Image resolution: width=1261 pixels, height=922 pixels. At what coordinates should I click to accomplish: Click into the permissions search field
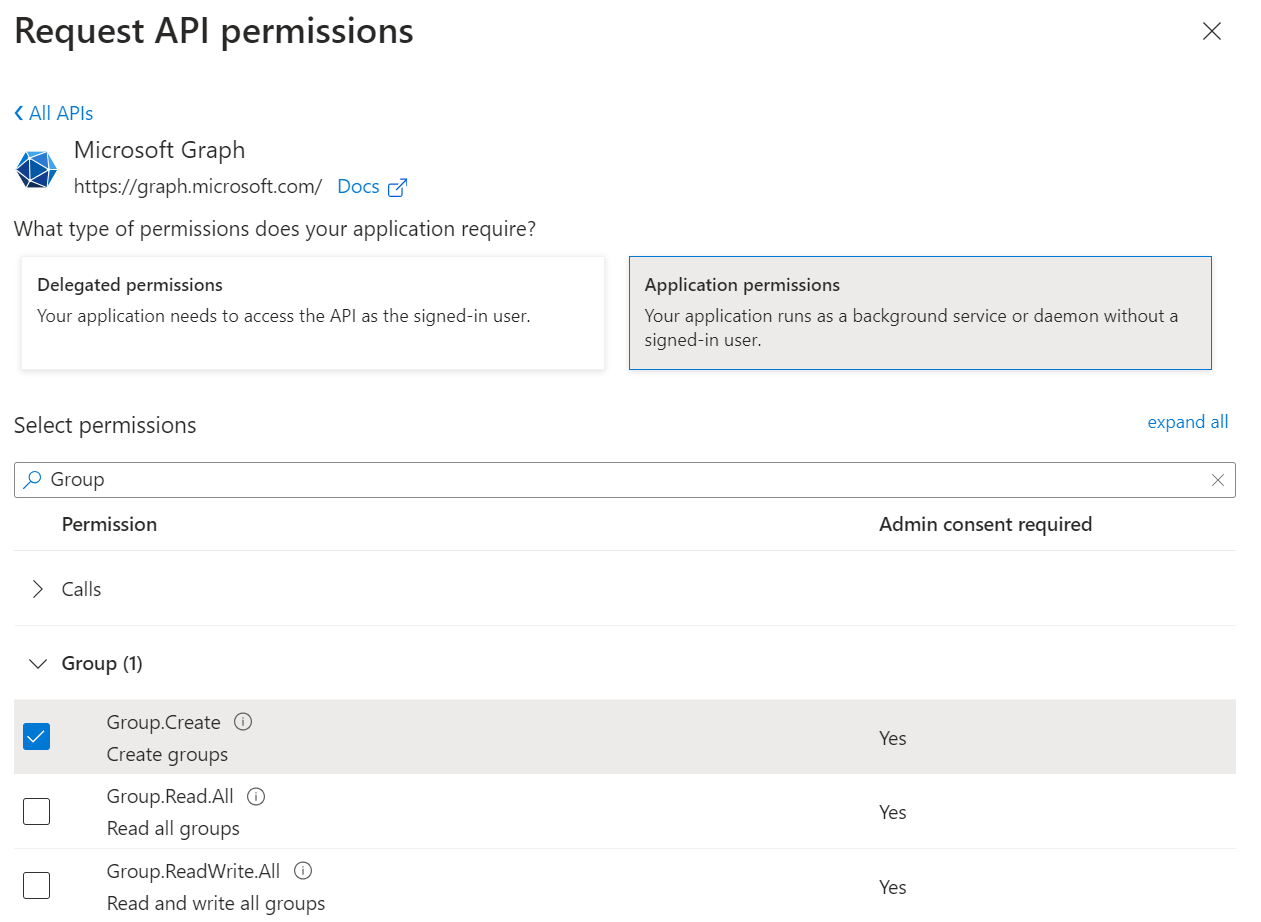(620, 480)
